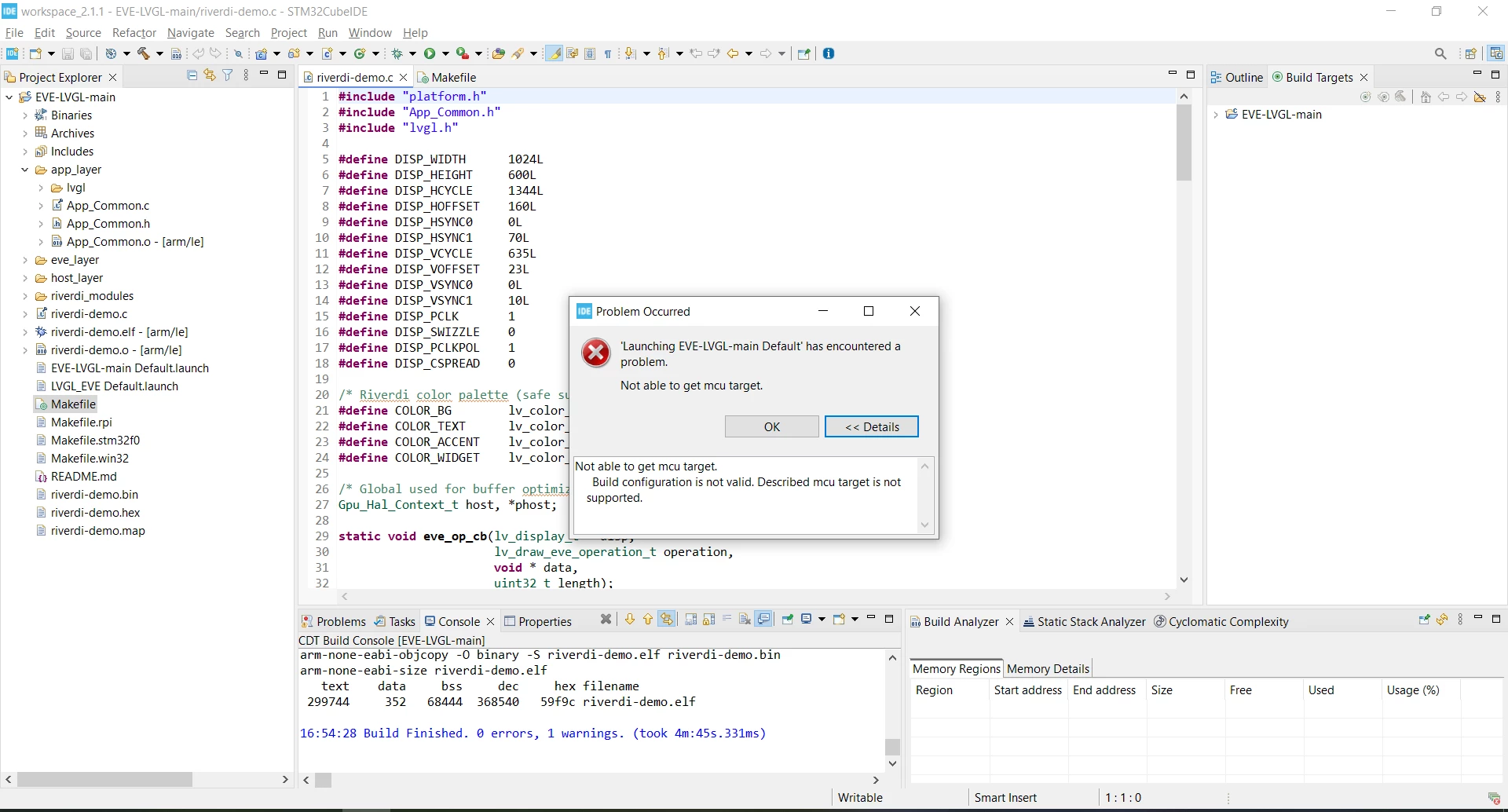Click the green Run button icon
1508x812 pixels.
pyautogui.click(x=430, y=53)
